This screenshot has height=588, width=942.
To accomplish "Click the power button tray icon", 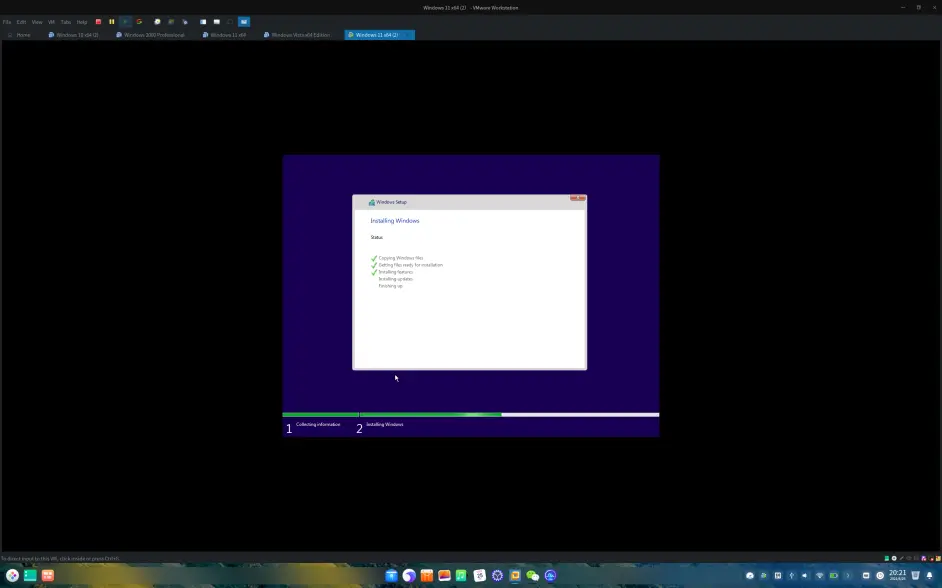I will 880,575.
